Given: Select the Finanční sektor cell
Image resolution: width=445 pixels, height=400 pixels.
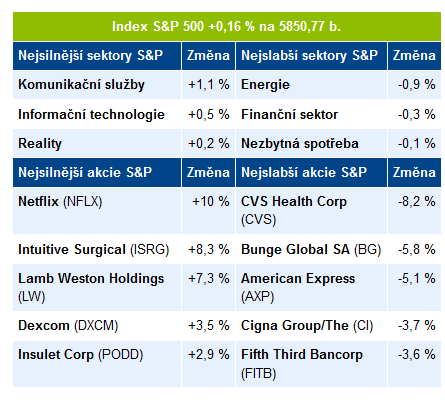Looking at the screenshot, I should click(x=311, y=114).
